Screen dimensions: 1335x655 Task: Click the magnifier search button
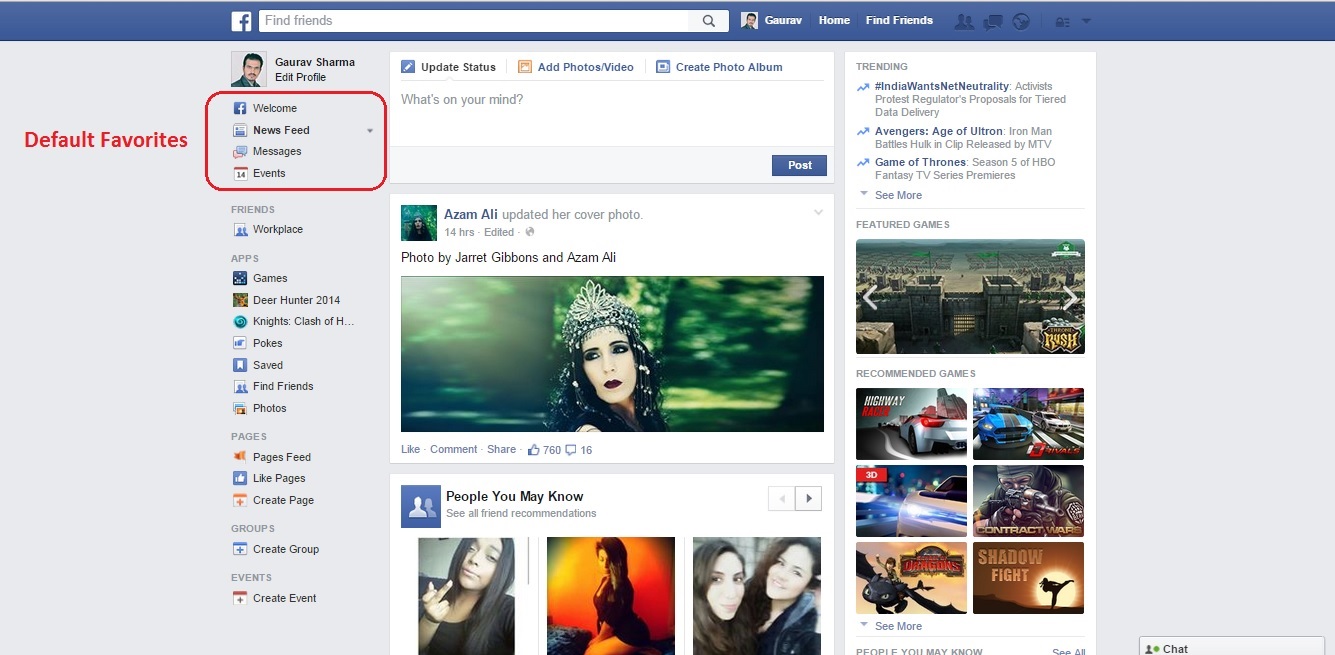[x=709, y=21]
